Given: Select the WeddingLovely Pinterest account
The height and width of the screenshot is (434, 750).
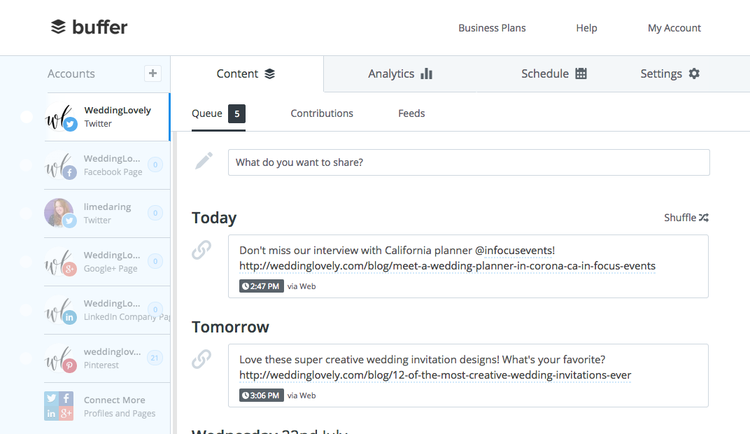Looking at the screenshot, I should (x=107, y=358).
